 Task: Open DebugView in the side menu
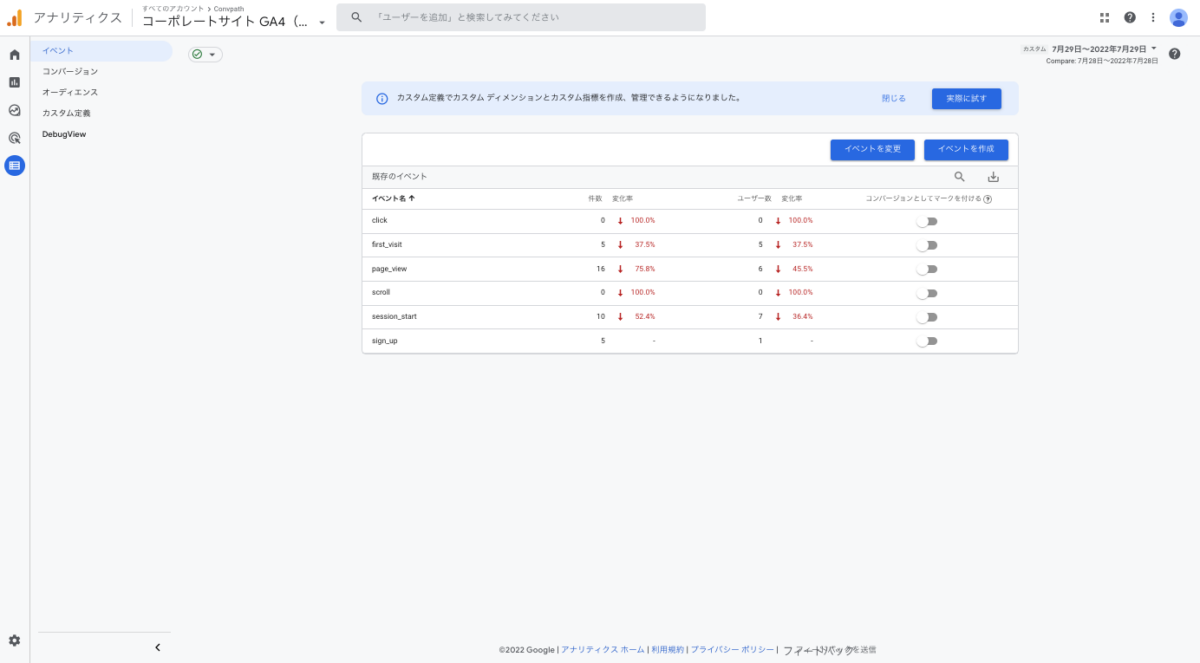64,134
